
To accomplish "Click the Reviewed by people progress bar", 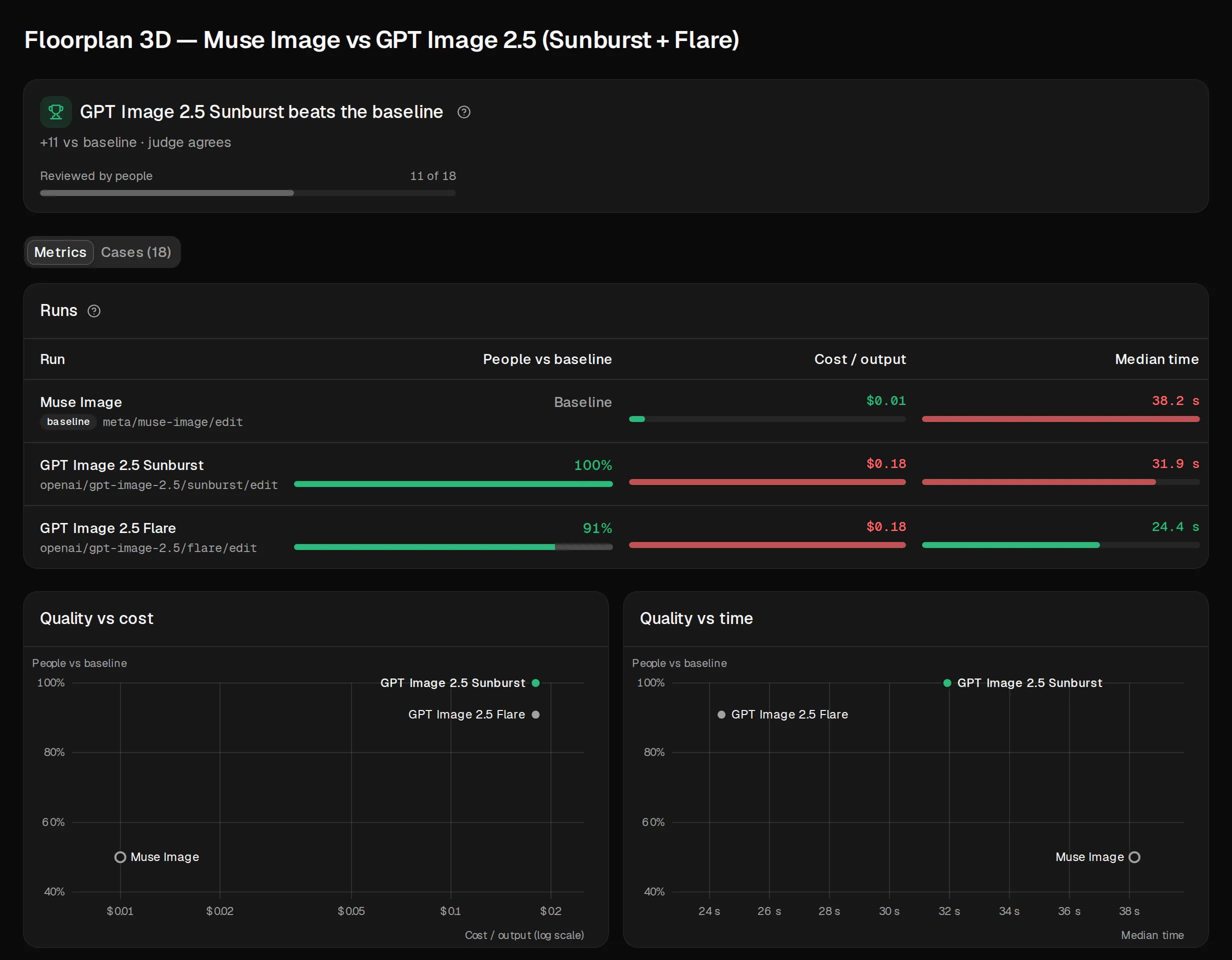I will coord(247,193).
